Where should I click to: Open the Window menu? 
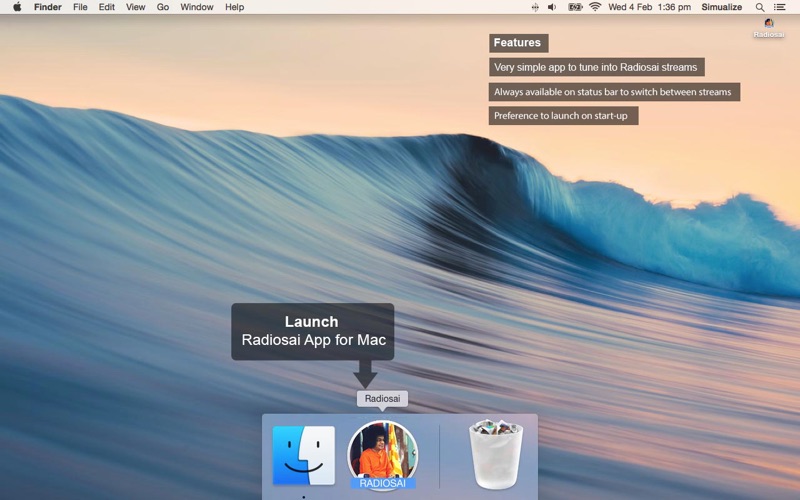(x=197, y=7)
